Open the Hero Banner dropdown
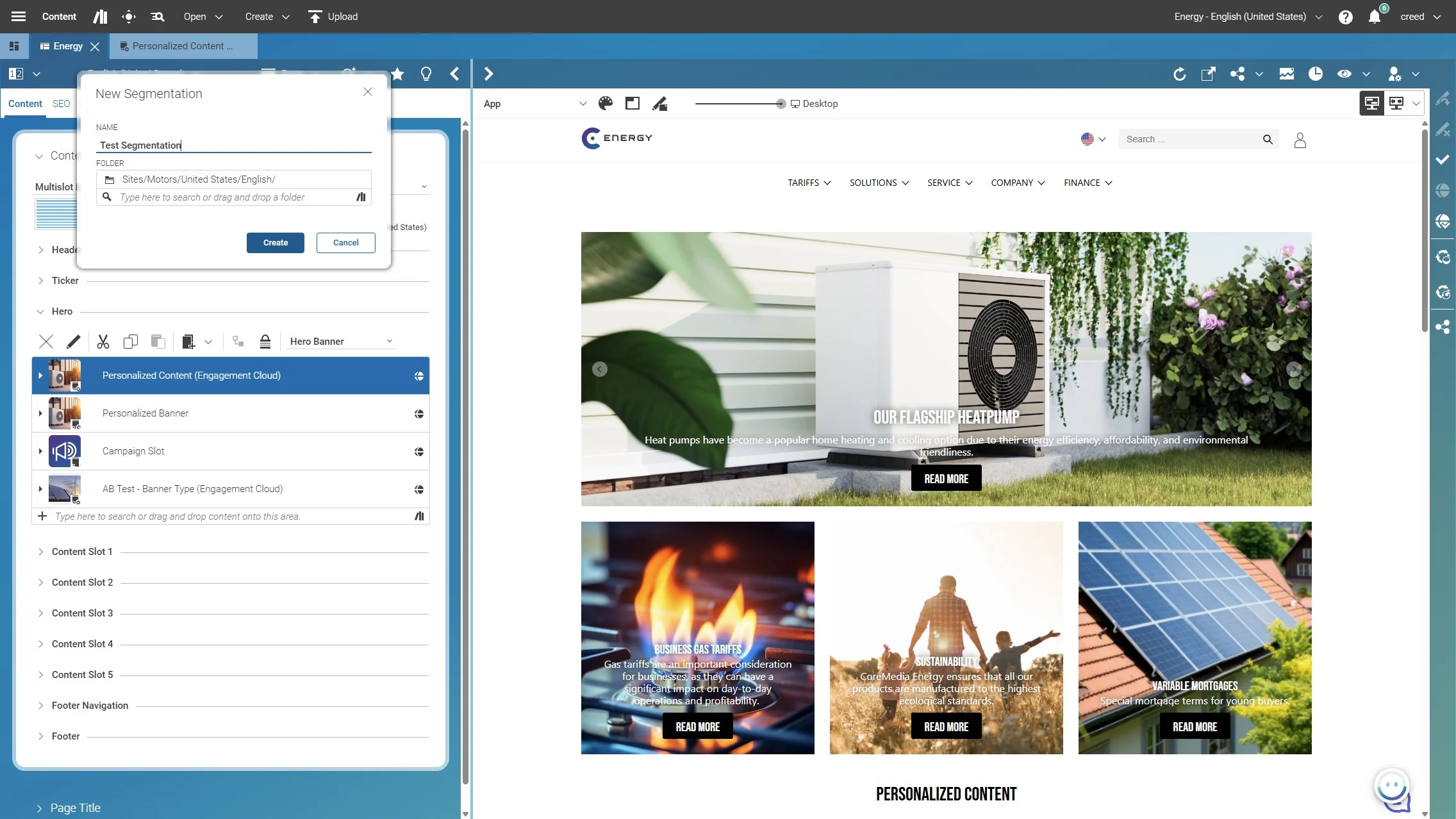Image resolution: width=1456 pixels, height=819 pixels. tap(340, 342)
